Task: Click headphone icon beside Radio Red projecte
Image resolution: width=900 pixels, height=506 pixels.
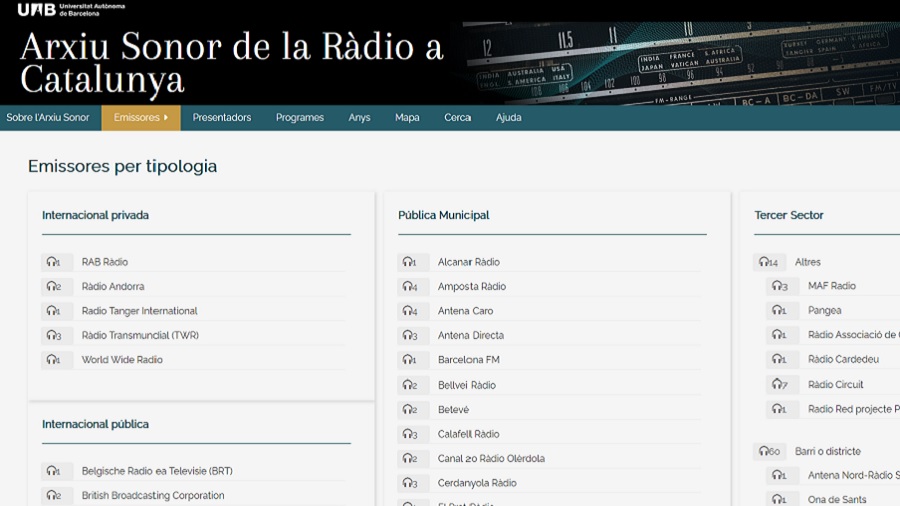Action: click(x=782, y=409)
